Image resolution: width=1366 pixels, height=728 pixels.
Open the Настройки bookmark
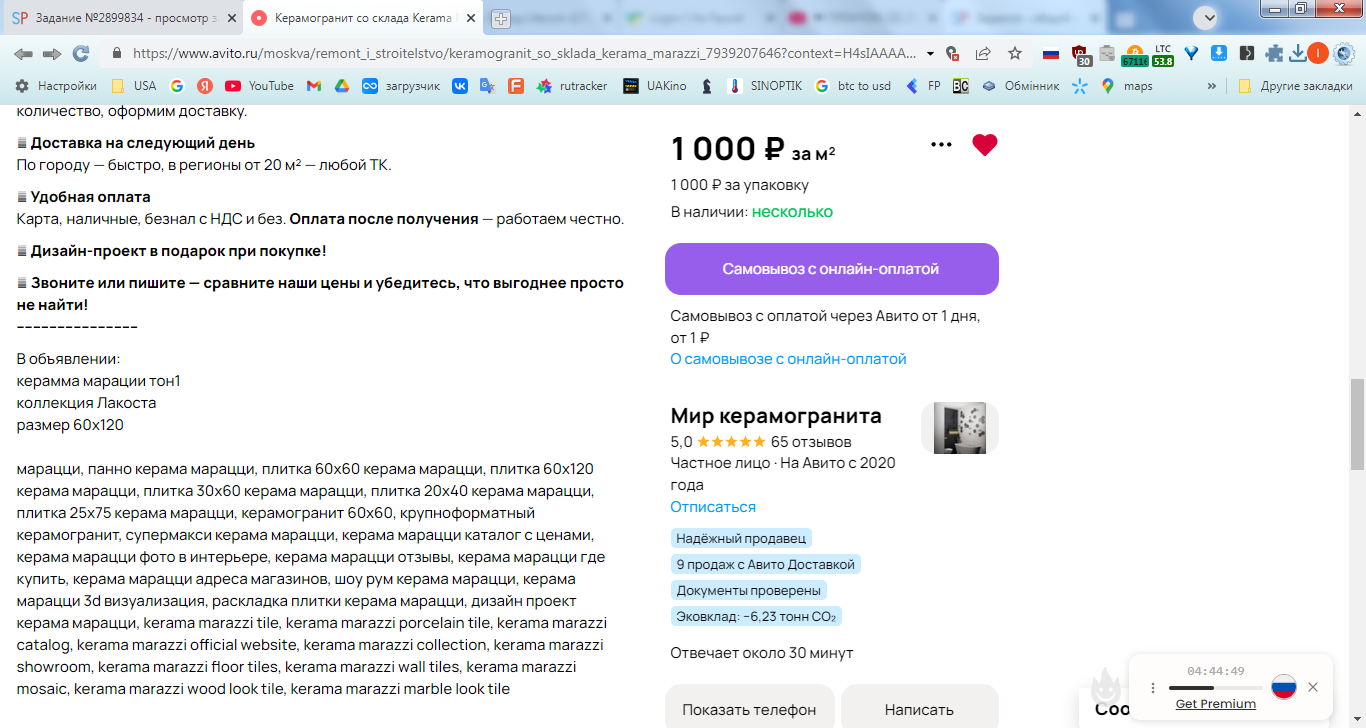point(56,86)
